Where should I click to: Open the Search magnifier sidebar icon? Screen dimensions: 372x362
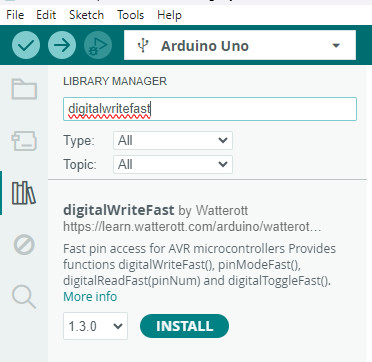coord(24,297)
